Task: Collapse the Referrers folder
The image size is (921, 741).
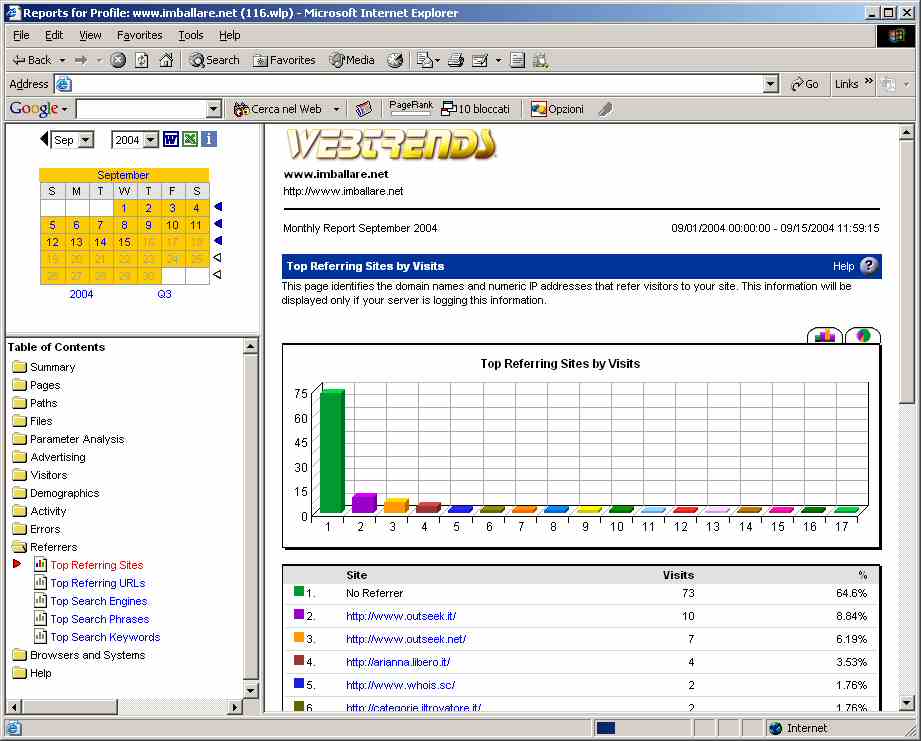Action: tap(20, 547)
